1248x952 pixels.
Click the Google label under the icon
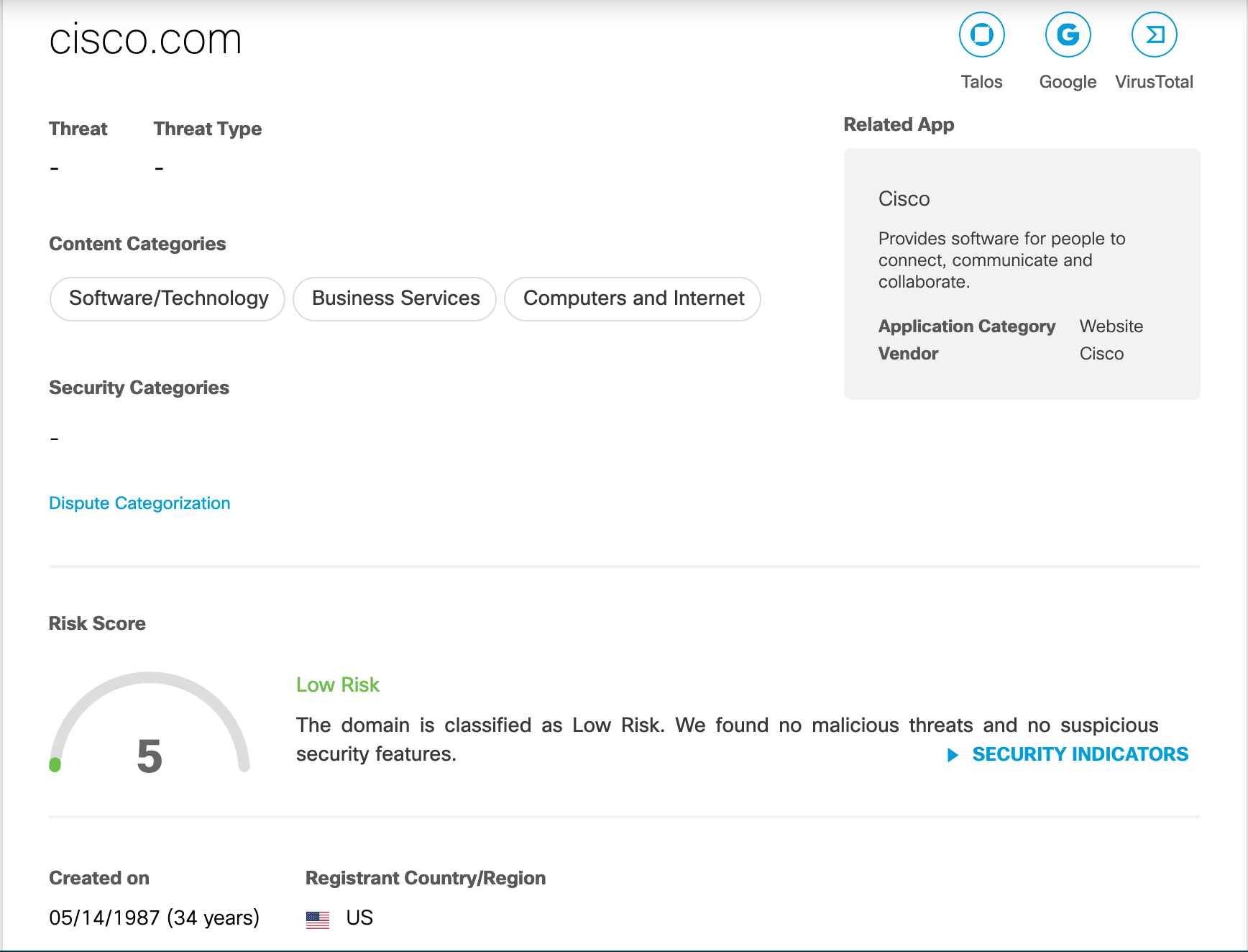coord(1068,82)
